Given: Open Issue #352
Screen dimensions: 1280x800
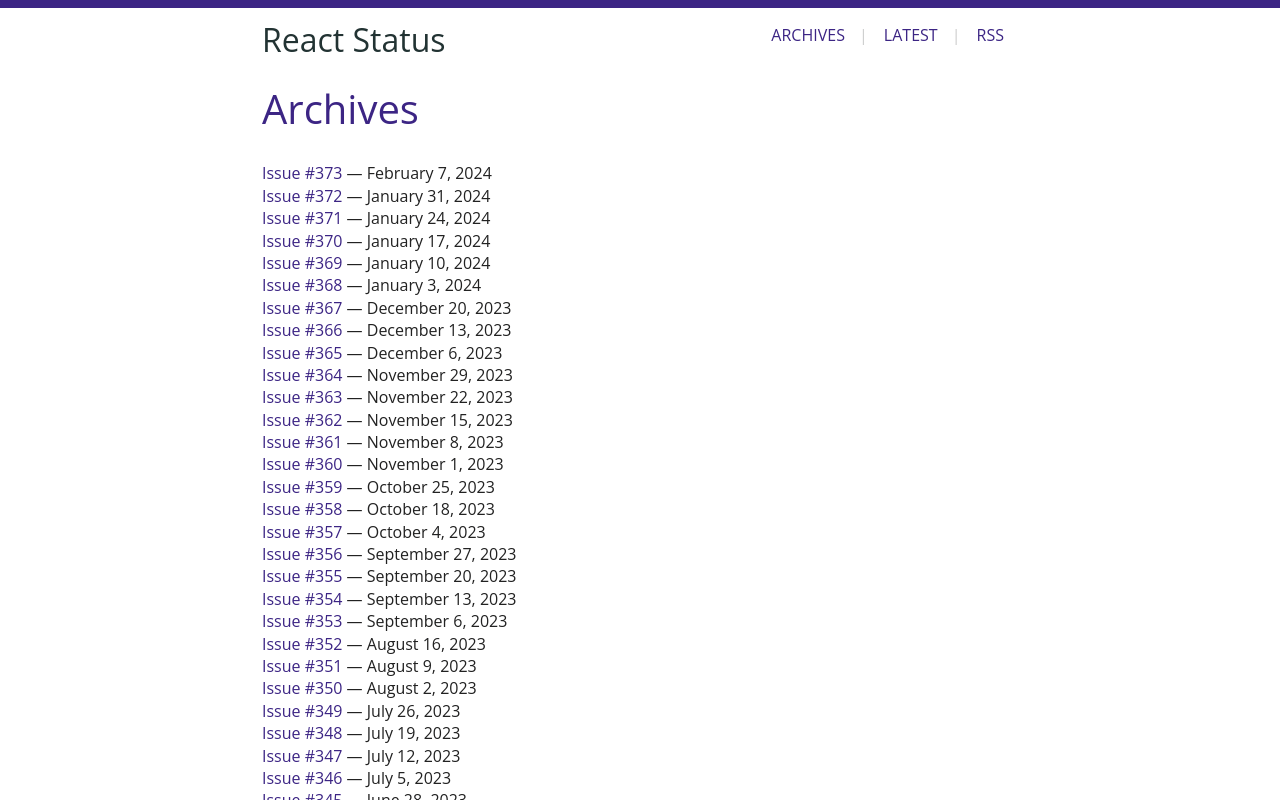Looking at the screenshot, I should (x=302, y=644).
